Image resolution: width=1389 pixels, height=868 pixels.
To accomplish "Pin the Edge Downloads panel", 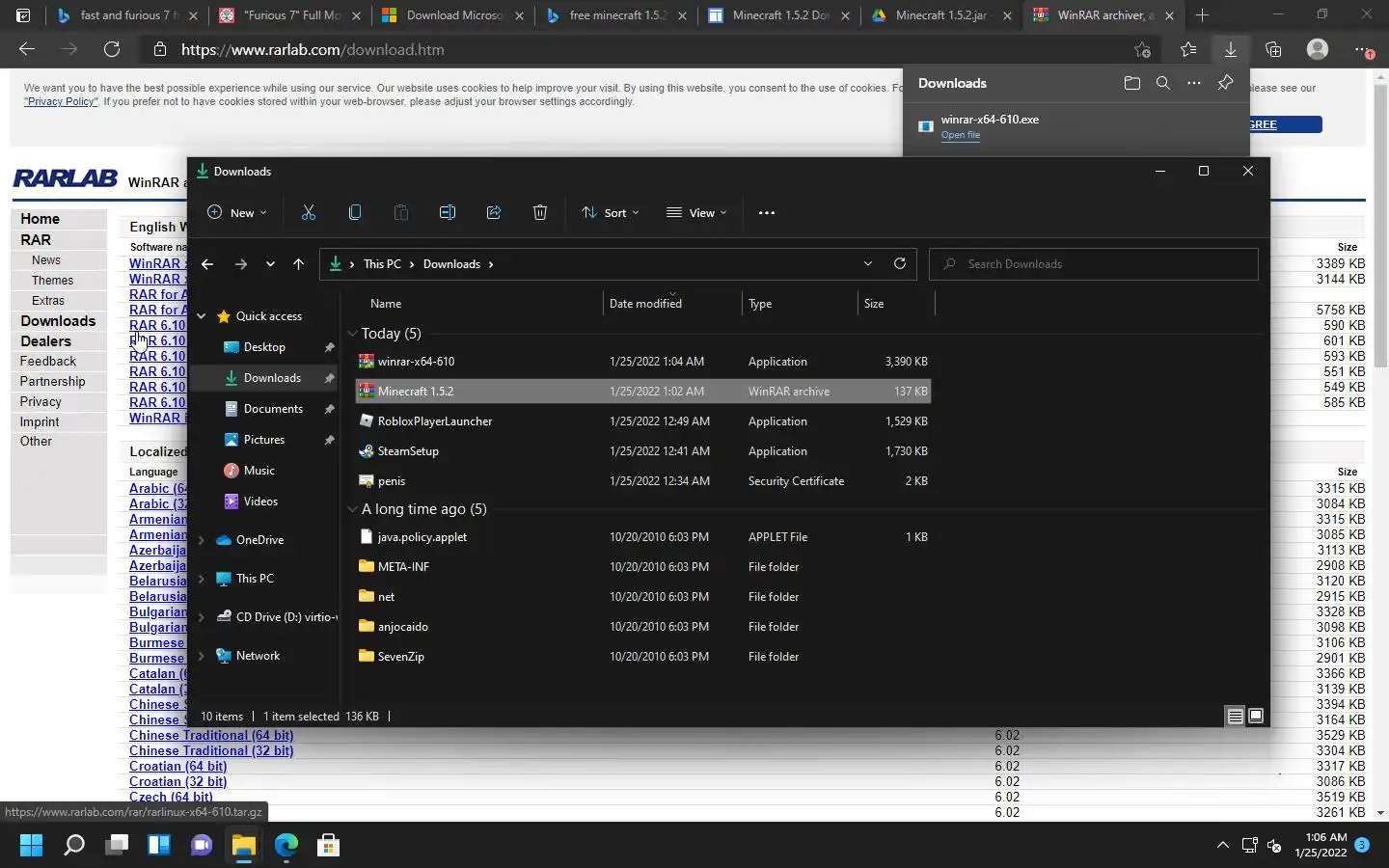I will click(1225, 83).
